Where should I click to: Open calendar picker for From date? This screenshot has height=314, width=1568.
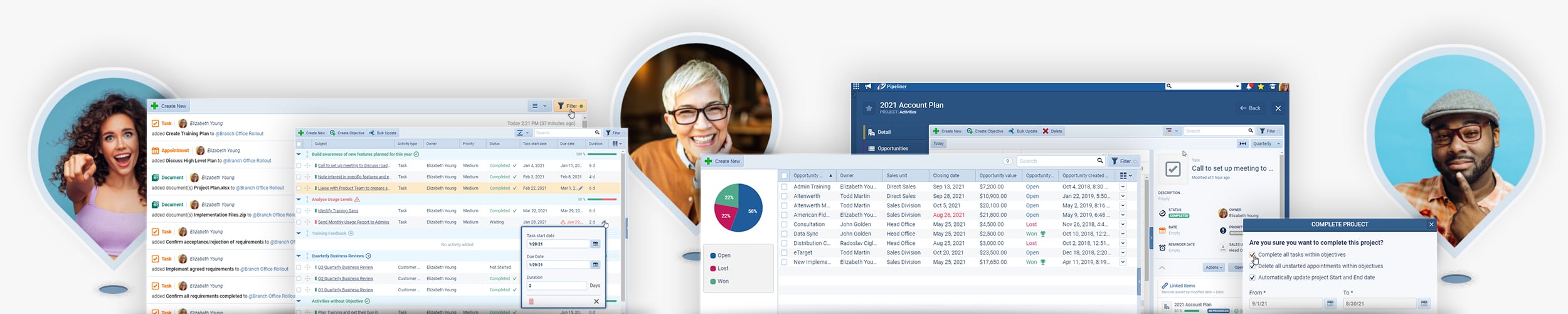(1330, 304)
